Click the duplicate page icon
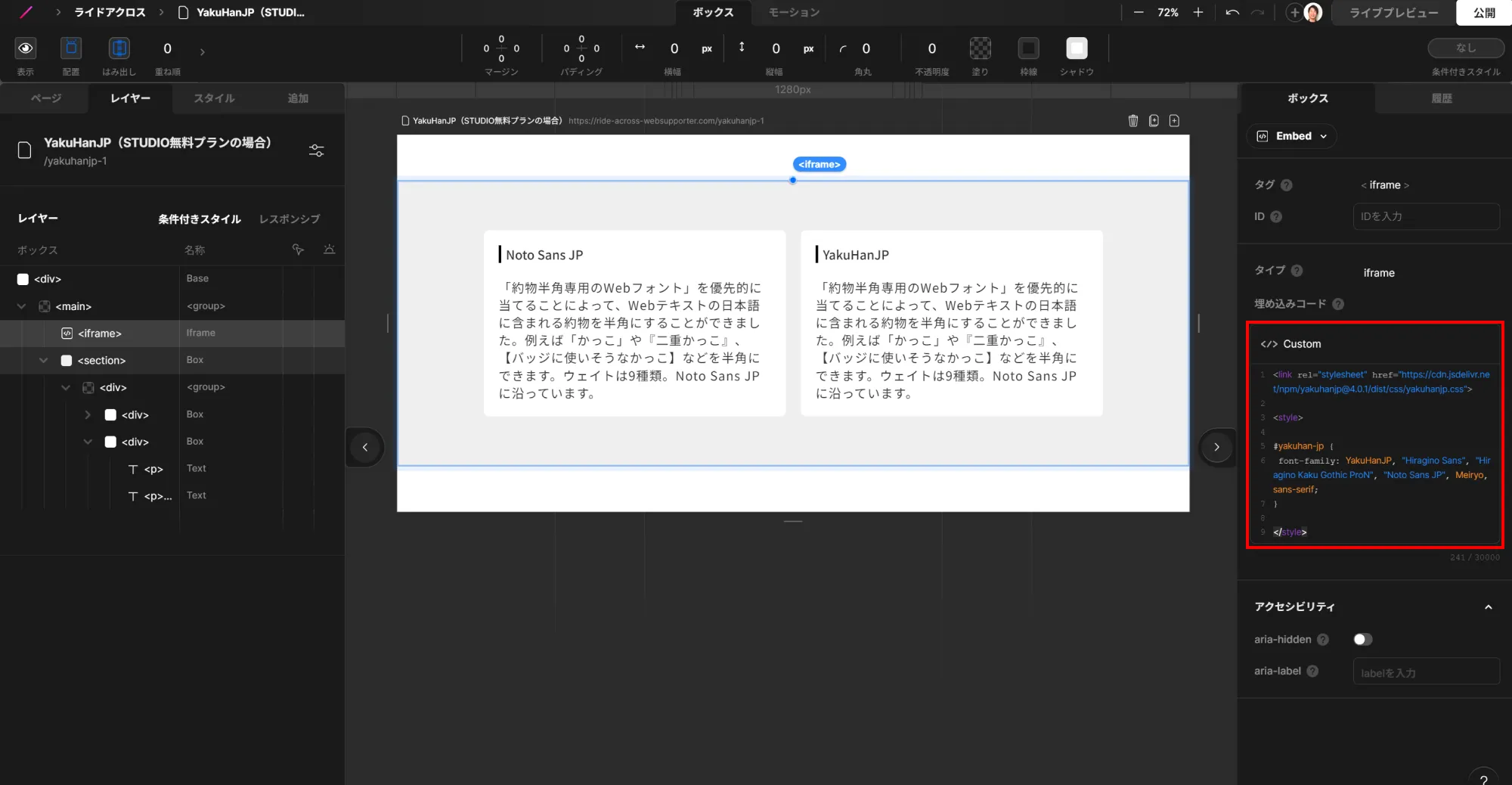Screen dimensions: 1512x785 pos(1154,120)
